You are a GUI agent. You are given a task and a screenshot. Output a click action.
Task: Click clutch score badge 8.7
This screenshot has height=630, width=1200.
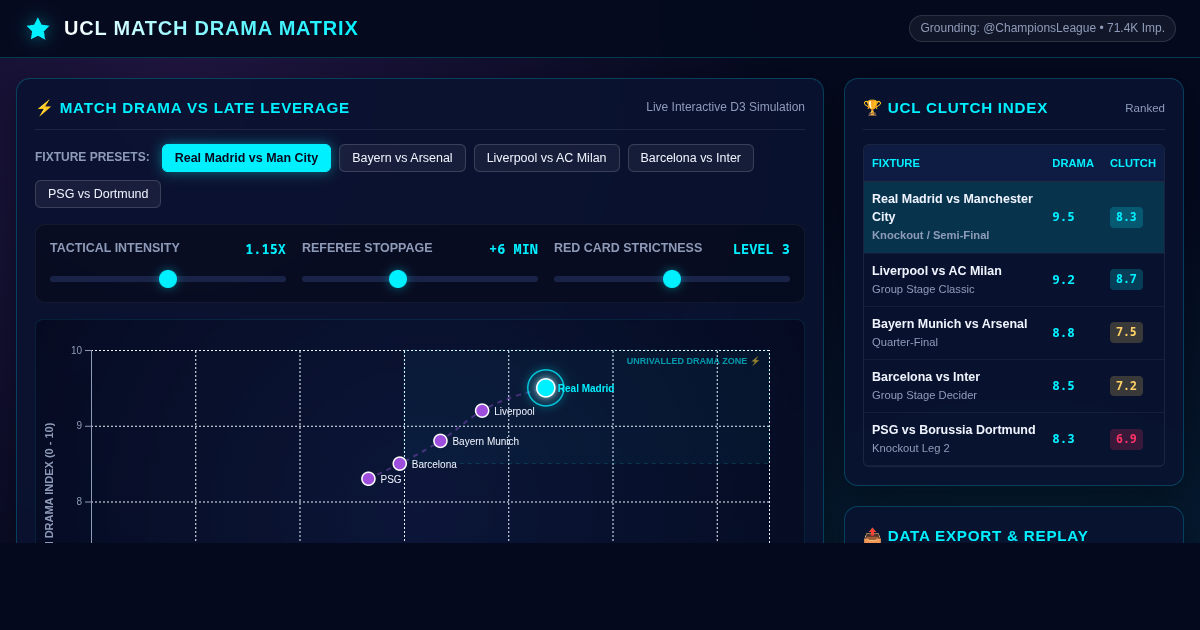(x=1126, y=280)
